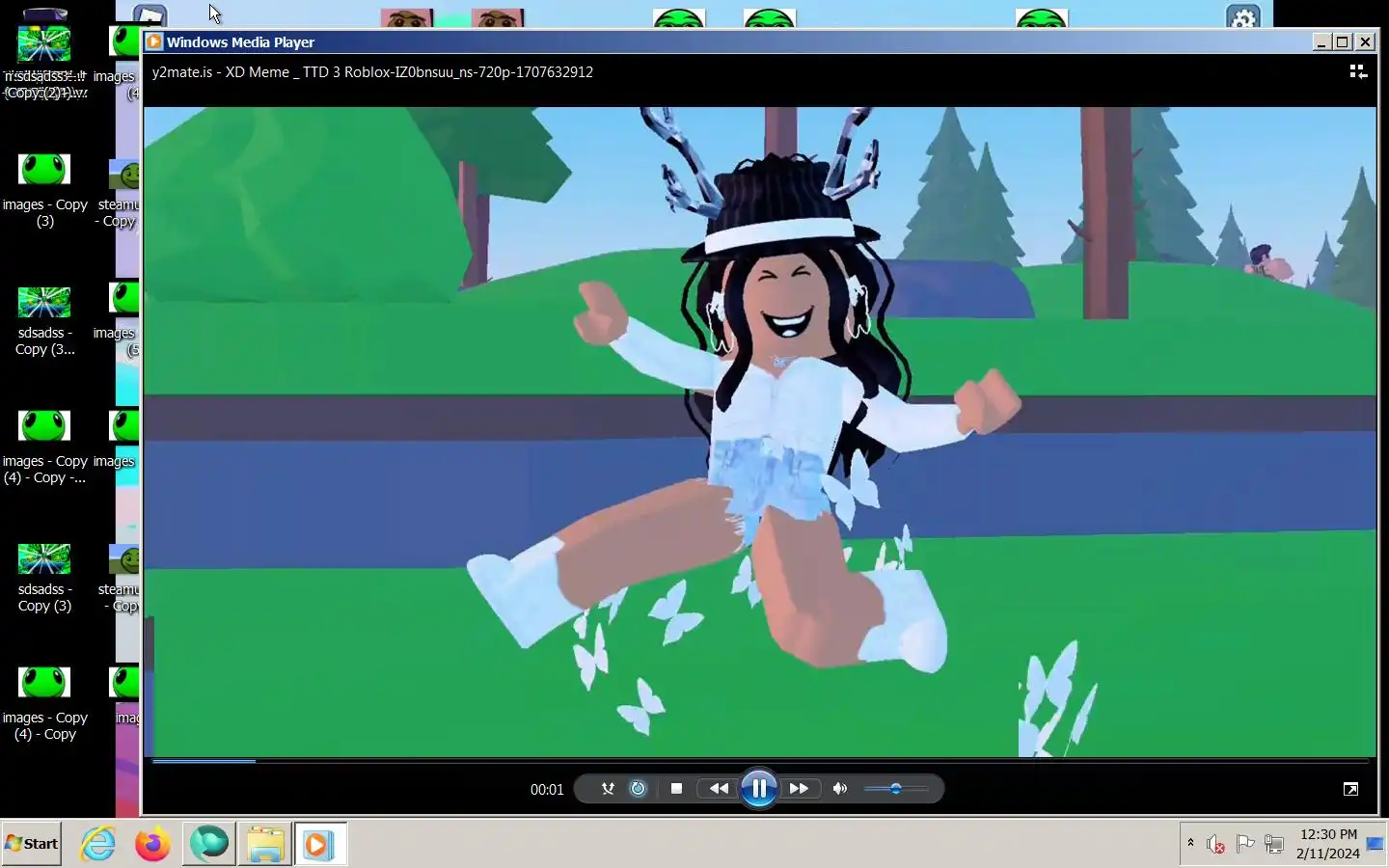This screenshot has height=868, width=1389.
Task: Open File Explorer folder taskbar icon
Action: (x=264, y=844)
